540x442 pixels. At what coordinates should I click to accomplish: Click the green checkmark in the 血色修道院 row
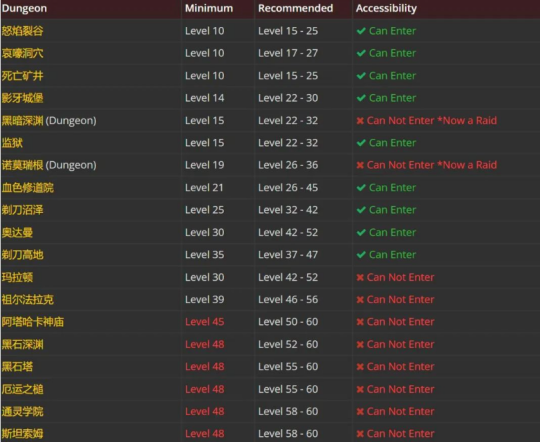tap(361, 188)
